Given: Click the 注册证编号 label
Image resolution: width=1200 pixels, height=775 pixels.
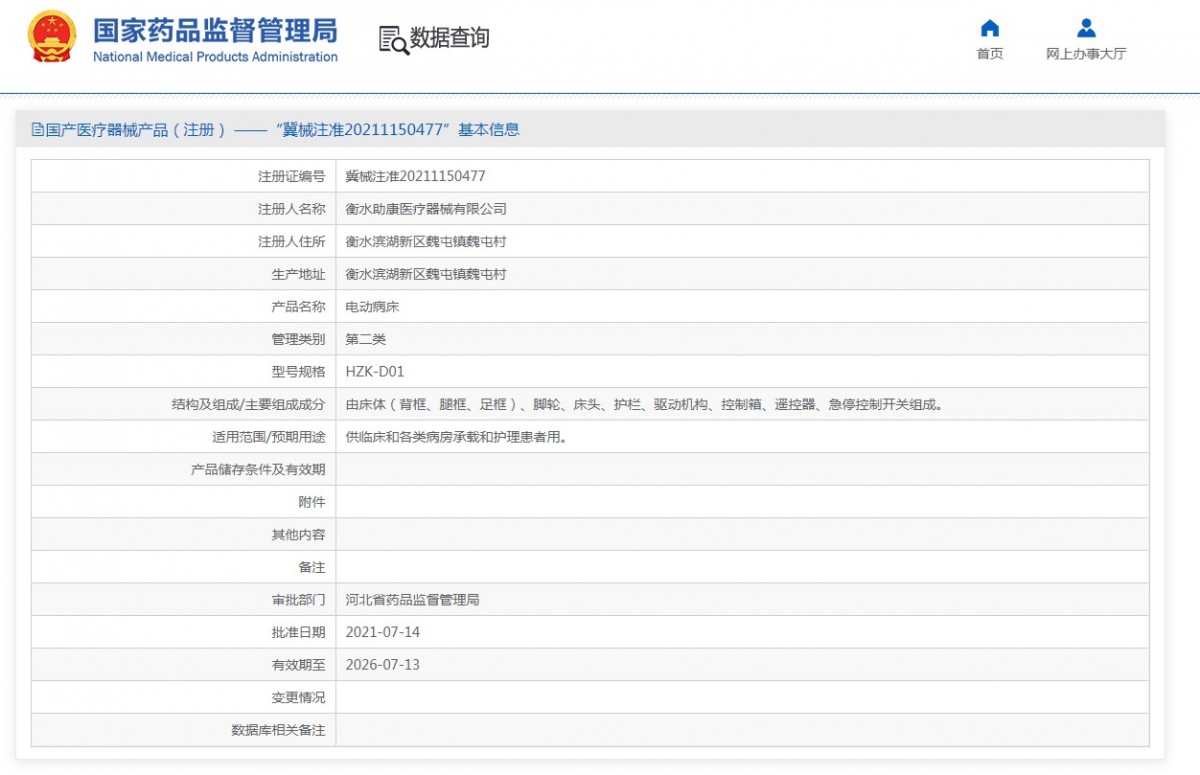Looking at the screenshot, I should (291, 176).
